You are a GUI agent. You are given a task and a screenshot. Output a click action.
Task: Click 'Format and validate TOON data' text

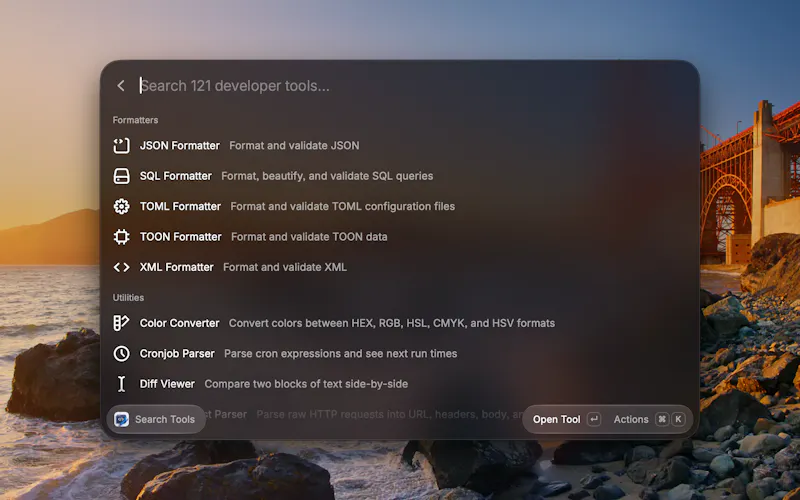pos(309,237)
